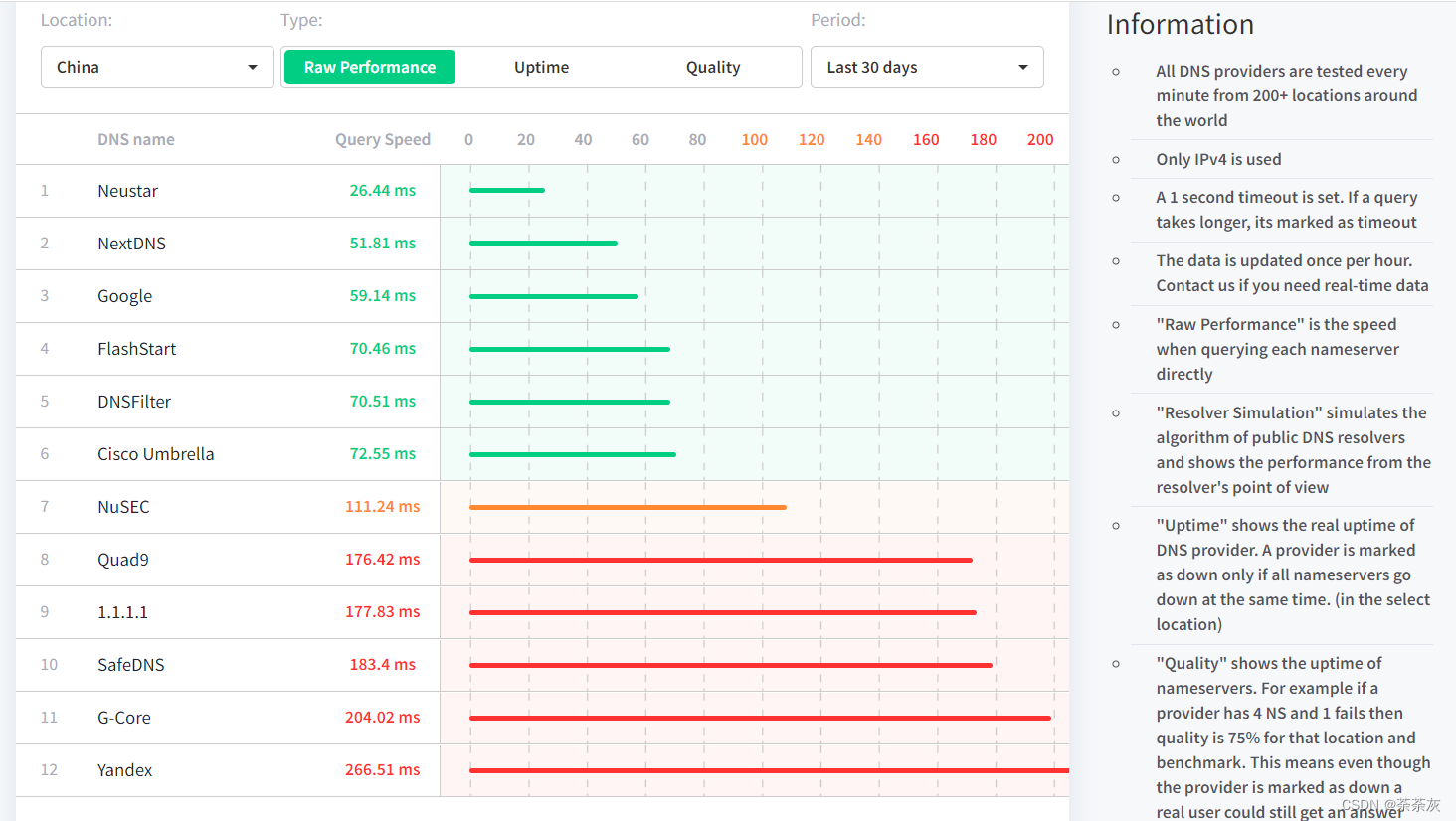Click the 111.24 ms query speed value
This screenshot has height=821, width=1456.
(383, 506)
